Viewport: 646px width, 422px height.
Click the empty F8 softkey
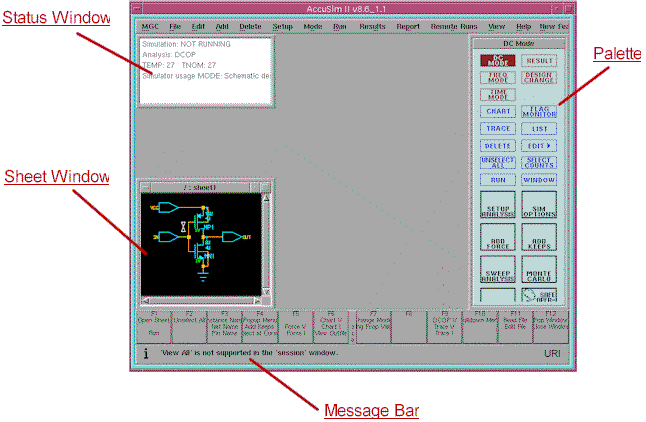click(x=409, y=326)
